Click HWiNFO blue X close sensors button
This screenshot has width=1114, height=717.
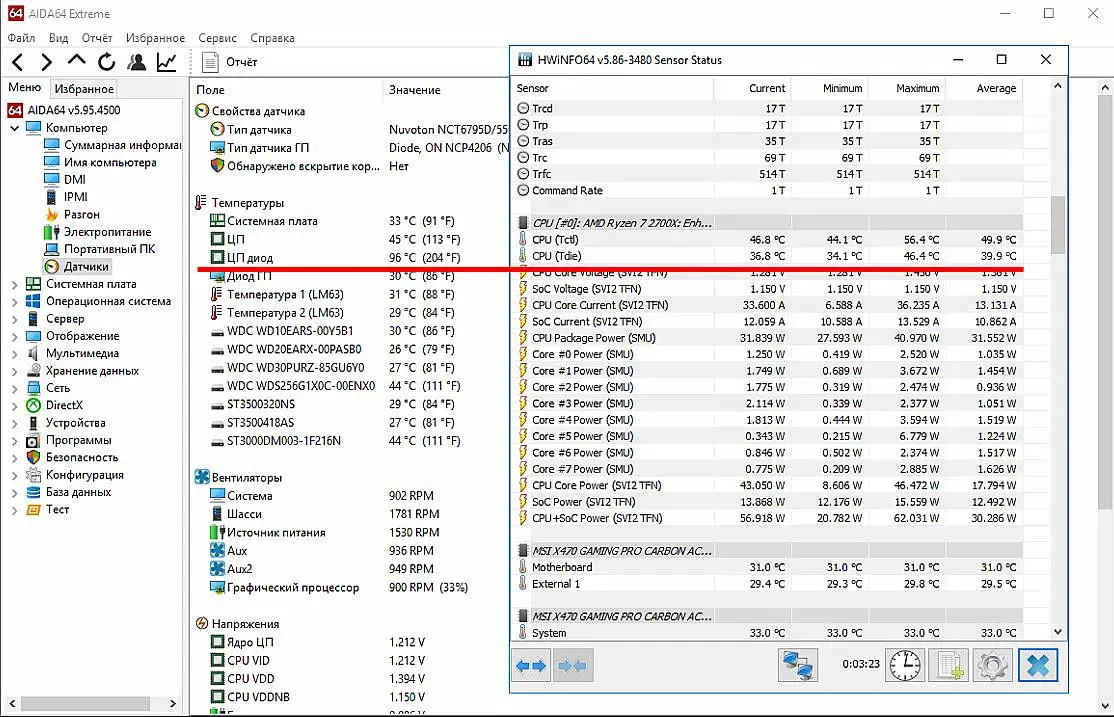(x=1037, y=666)
